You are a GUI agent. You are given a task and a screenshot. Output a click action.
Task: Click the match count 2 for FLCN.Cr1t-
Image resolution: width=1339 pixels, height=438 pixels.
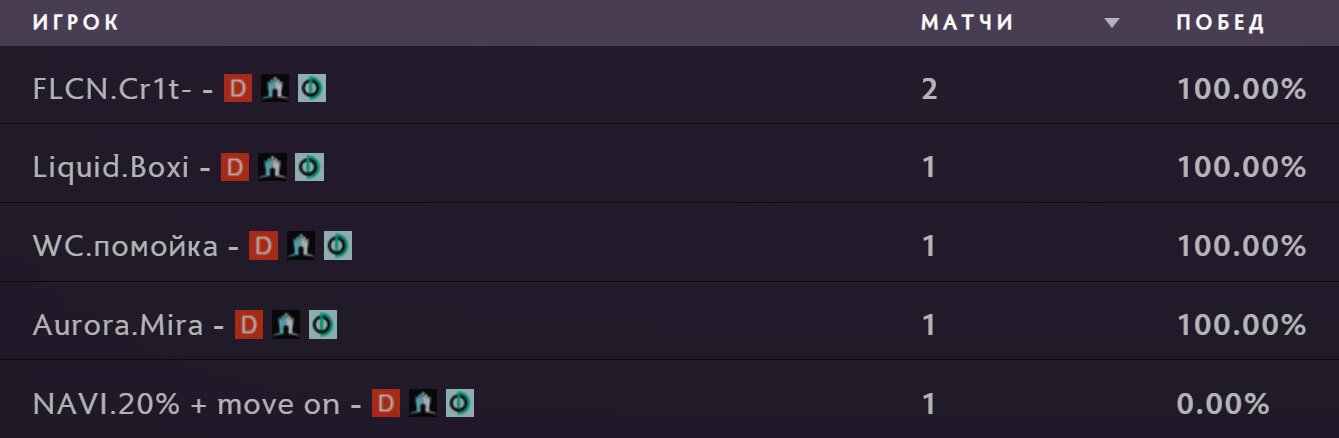(x=930, y=89)
